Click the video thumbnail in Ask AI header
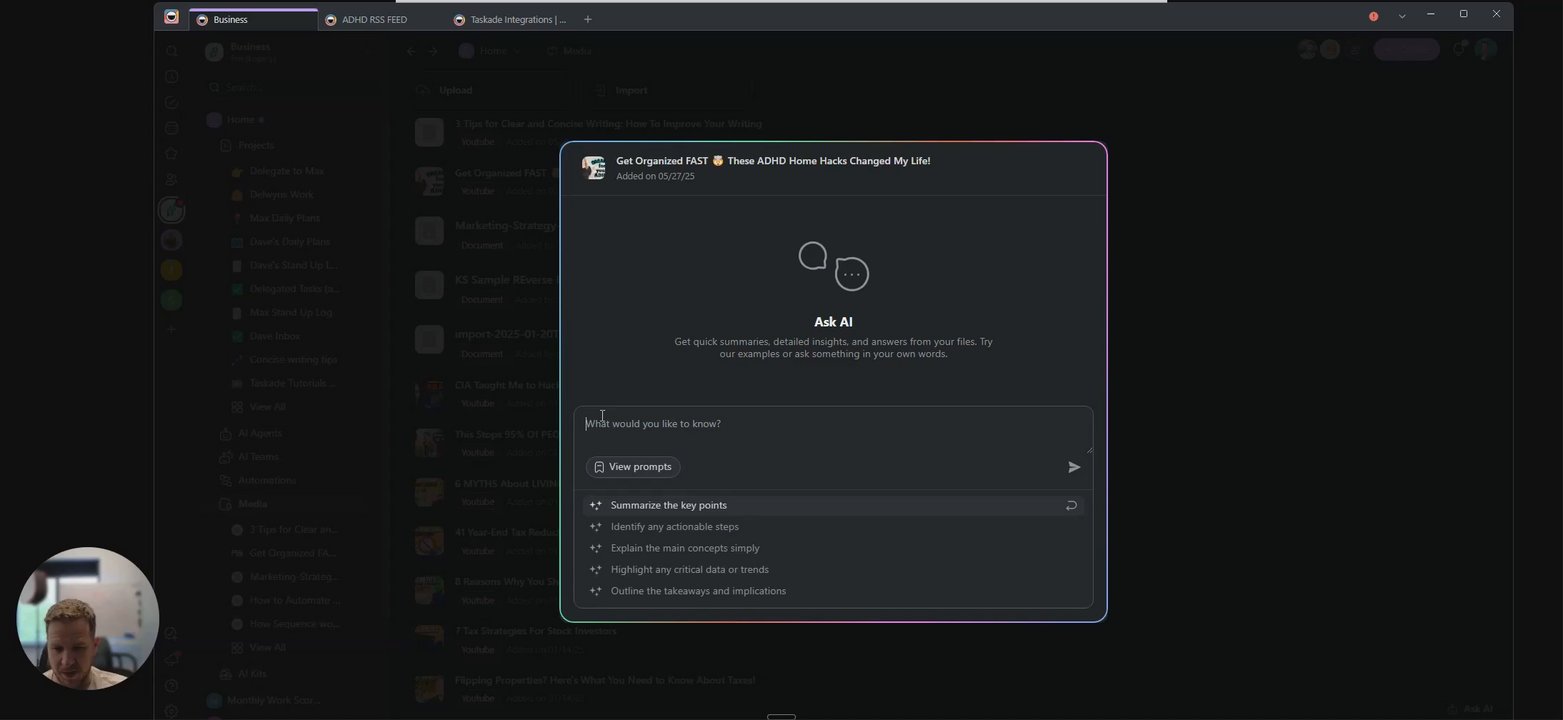The width and height of the screenshot is (1563, 720). click(x=594, y=168)
